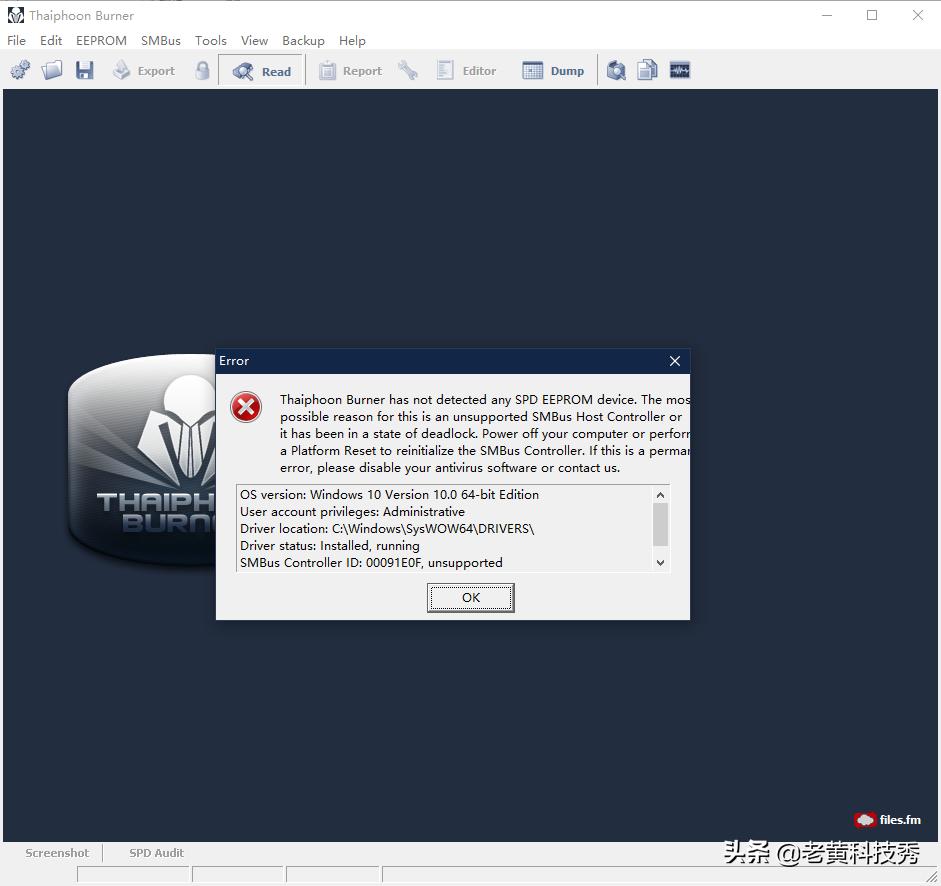Viewport: 941px width, 886px height.
Task: Open file using the folder toolbar icon
Action: tap(52, 70)
